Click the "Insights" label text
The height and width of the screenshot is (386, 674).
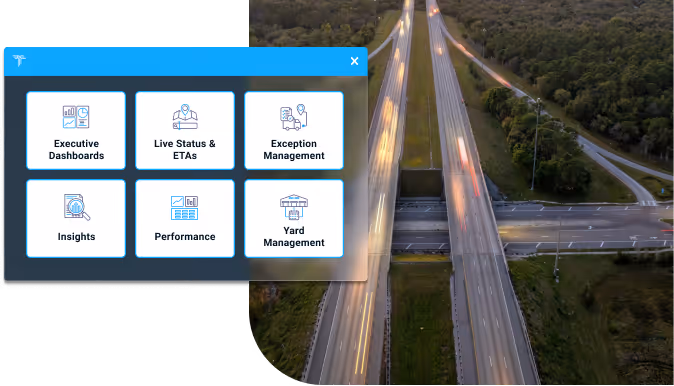coord(77,236)
